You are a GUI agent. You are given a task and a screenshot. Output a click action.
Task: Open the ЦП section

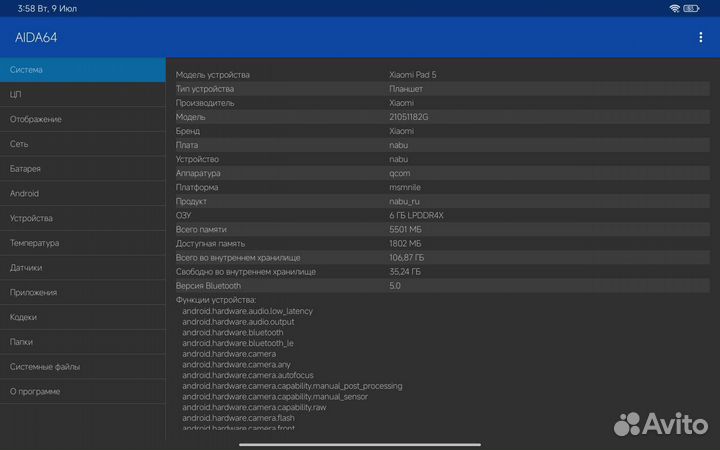tap(82, 94)
